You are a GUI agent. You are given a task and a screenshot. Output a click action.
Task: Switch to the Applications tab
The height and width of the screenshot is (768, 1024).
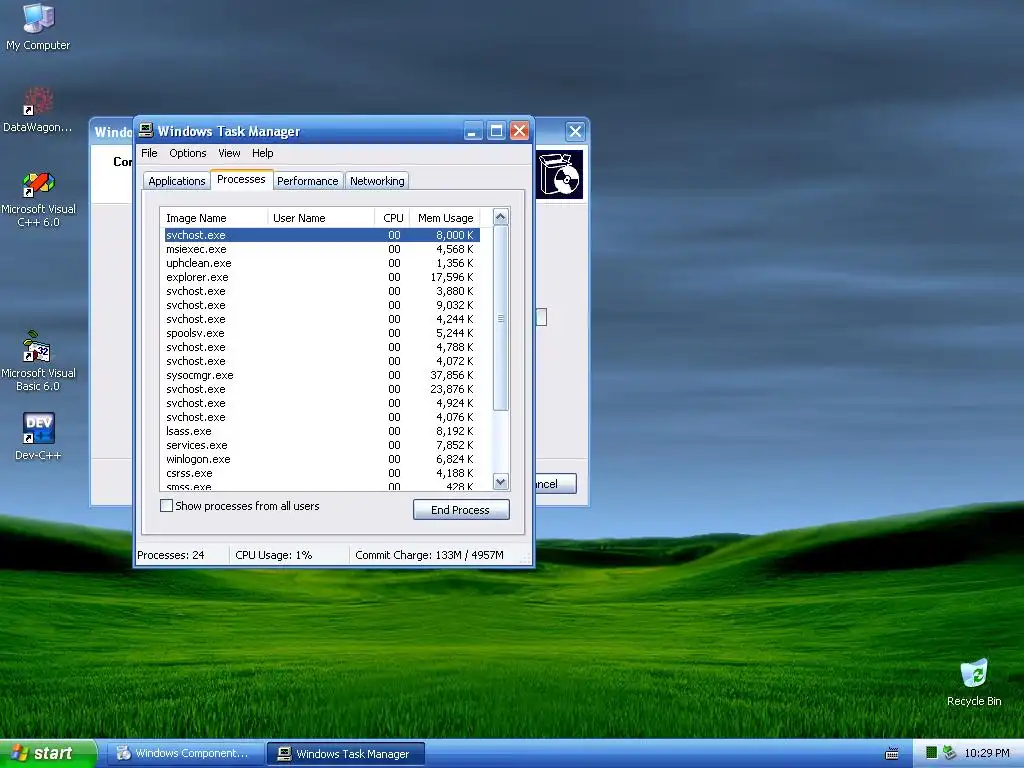tap(176, 181)
